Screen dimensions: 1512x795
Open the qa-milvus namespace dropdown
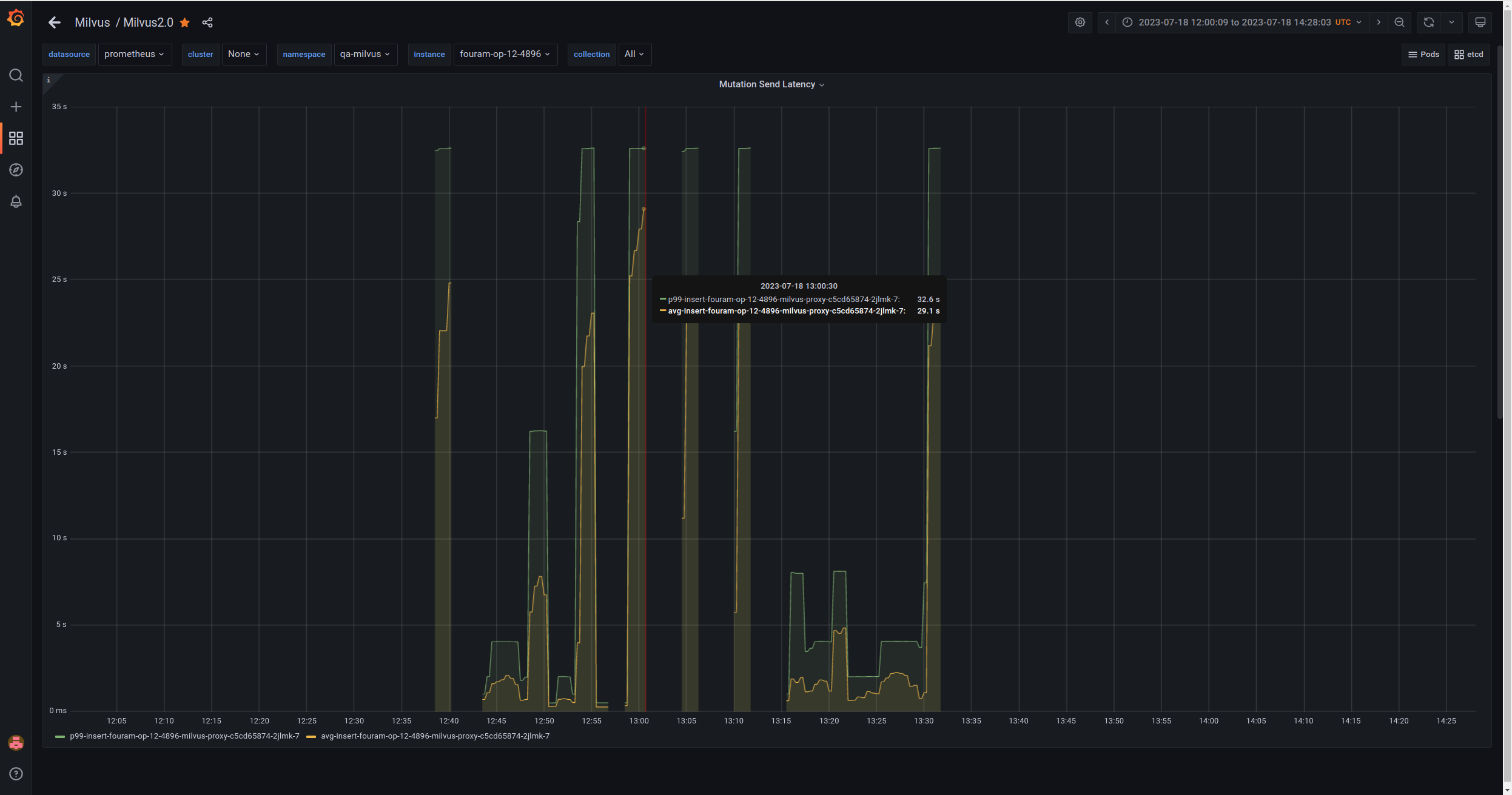(365, 54)
